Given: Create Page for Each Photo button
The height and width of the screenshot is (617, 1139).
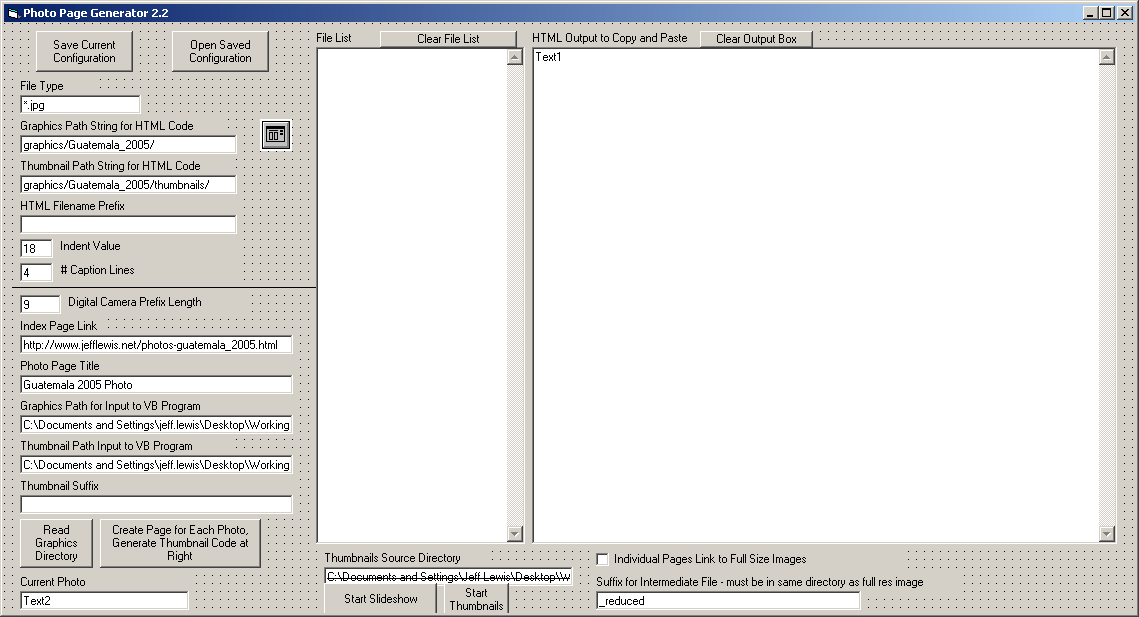Looking at the screenshot, I should coord(180,543).
